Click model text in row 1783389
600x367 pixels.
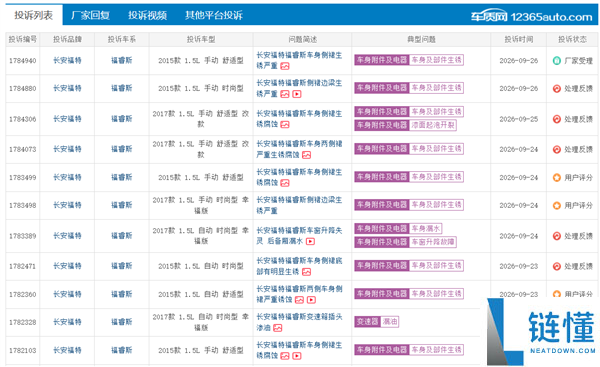(201, 236)
